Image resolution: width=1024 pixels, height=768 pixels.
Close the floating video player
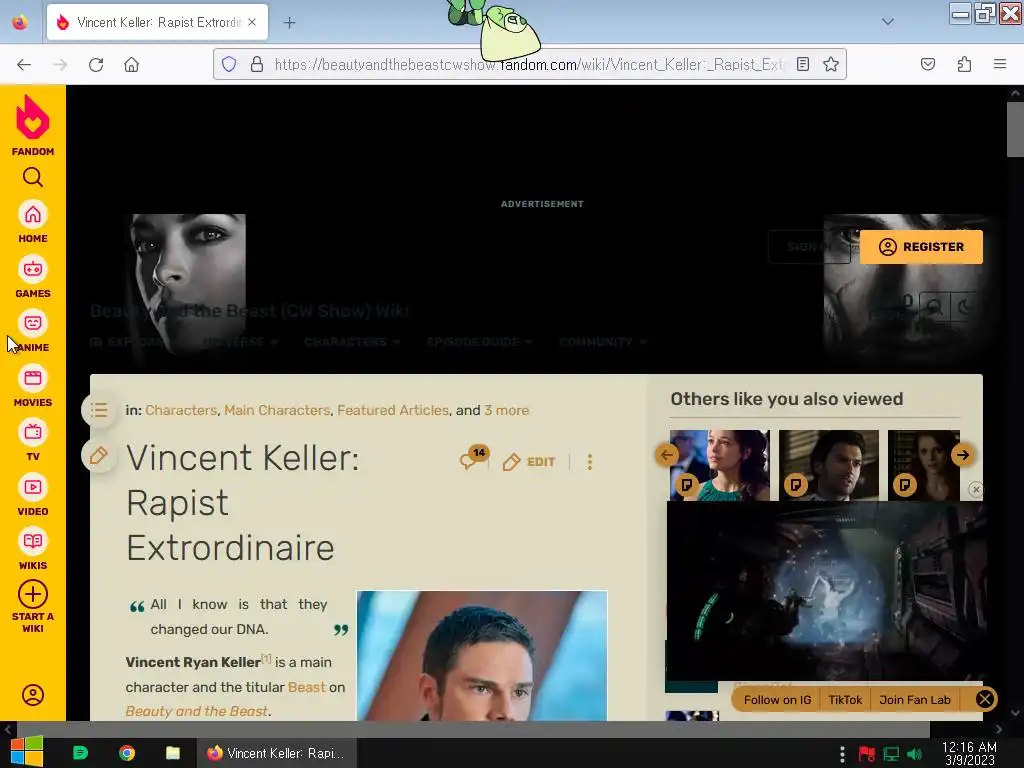click(976, 489)
